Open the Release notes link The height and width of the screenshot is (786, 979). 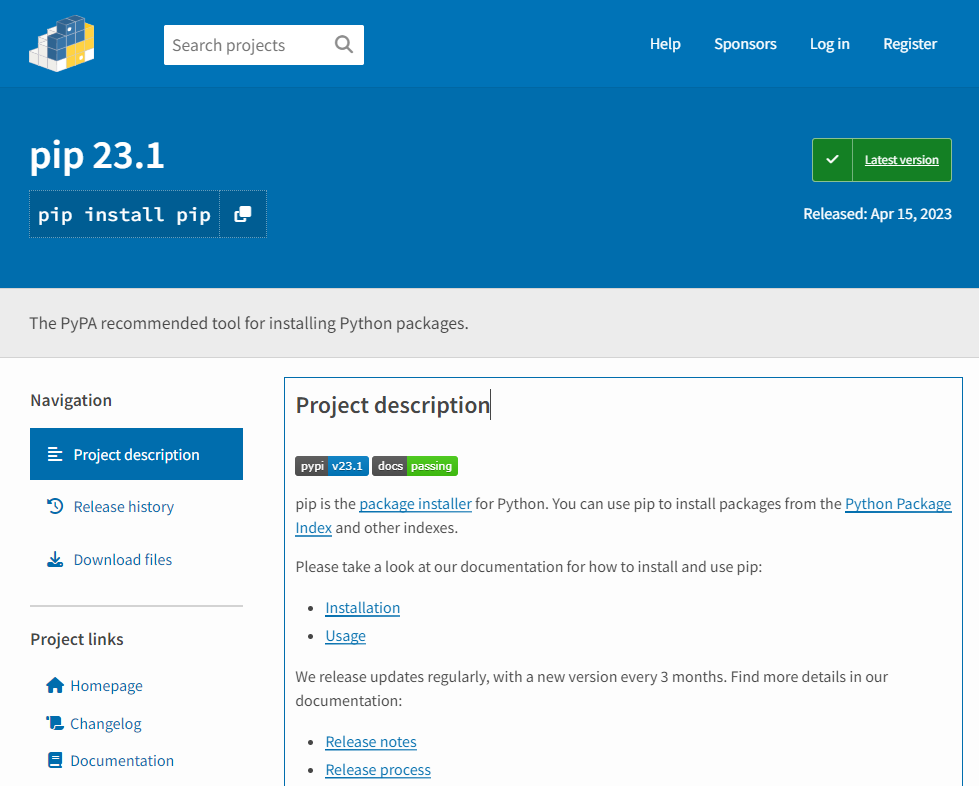[x=371, y=742]
